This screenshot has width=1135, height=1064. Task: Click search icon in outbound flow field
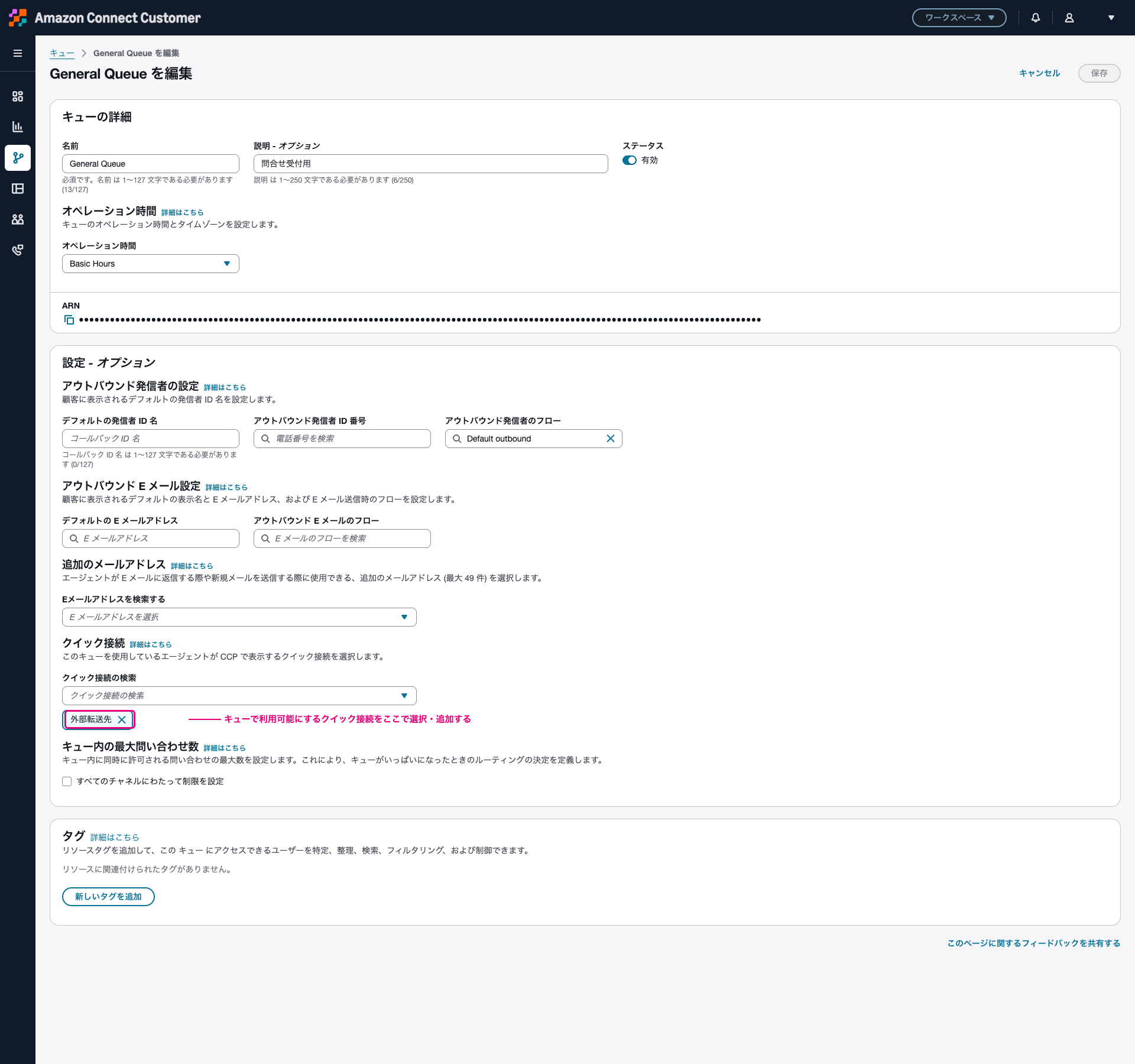point(457,439)
